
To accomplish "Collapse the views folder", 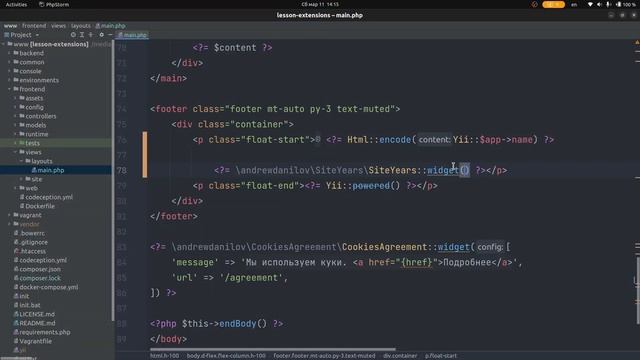I will pos(15,152).
